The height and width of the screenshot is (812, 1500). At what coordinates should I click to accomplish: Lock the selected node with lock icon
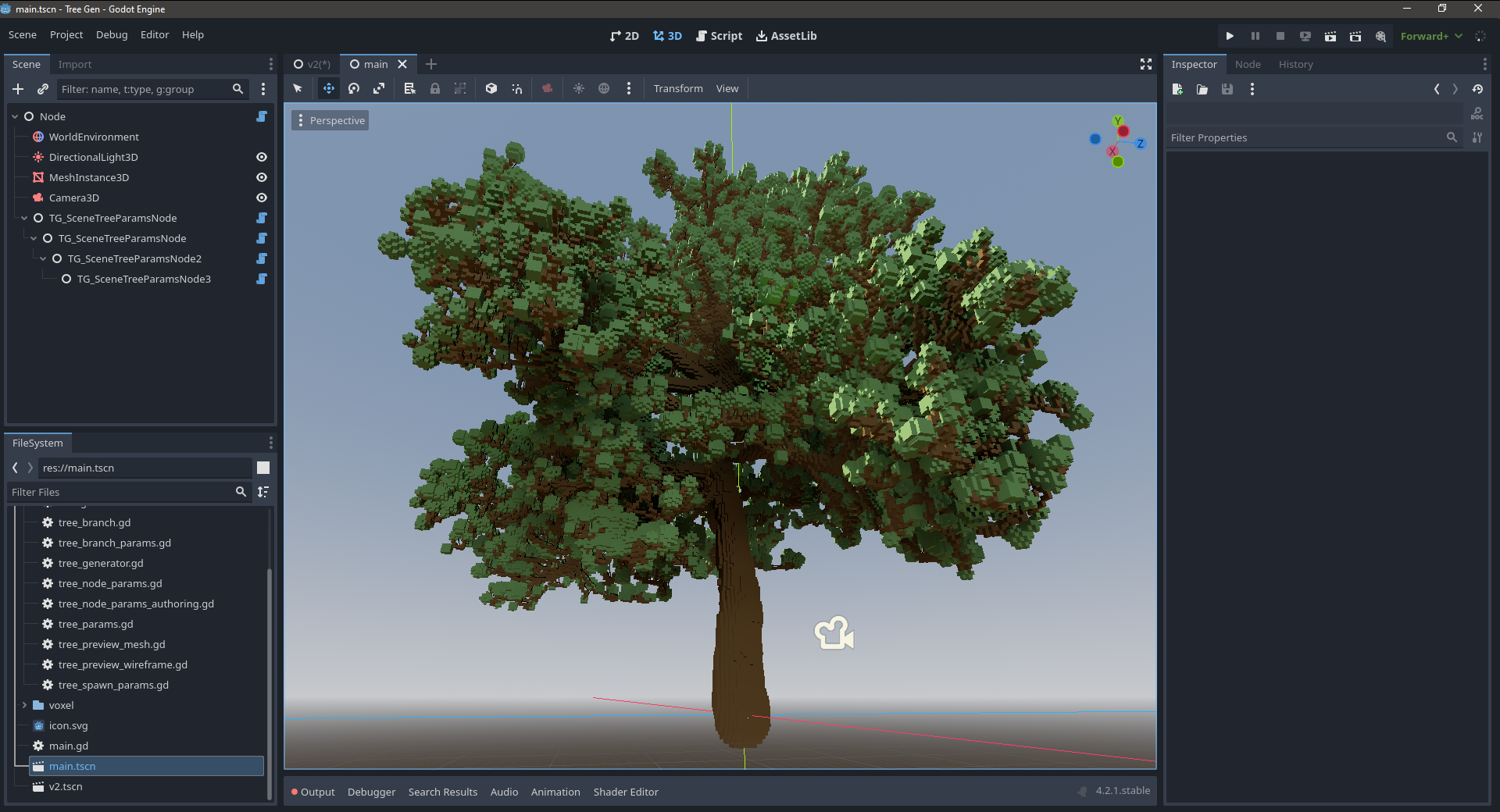435,89
